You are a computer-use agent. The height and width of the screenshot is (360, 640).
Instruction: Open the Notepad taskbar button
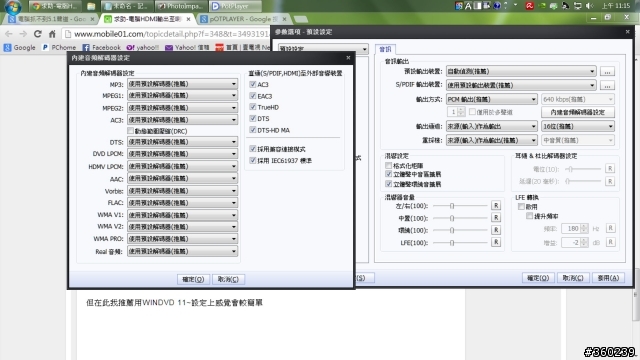click(x=127, y=6)
